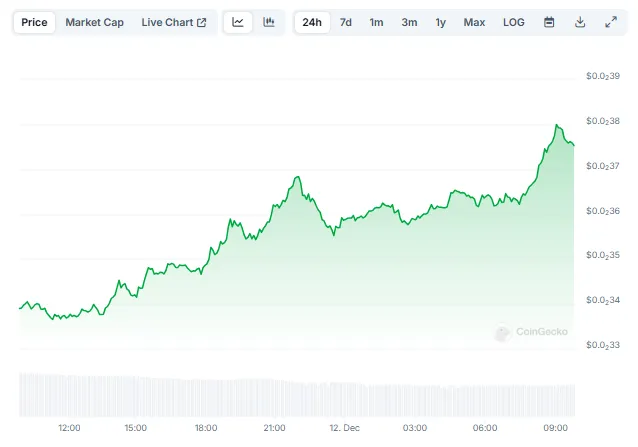Screen dimensions: 638x447
Task: Click the 12. Dec date axis label
Action: coord(343,428)
